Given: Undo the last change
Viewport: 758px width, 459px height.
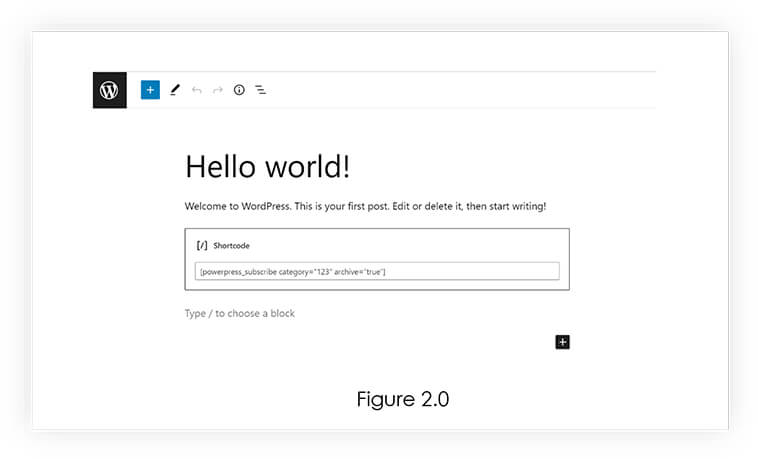Looking at the screenshot, I should (x=196, y=90).
